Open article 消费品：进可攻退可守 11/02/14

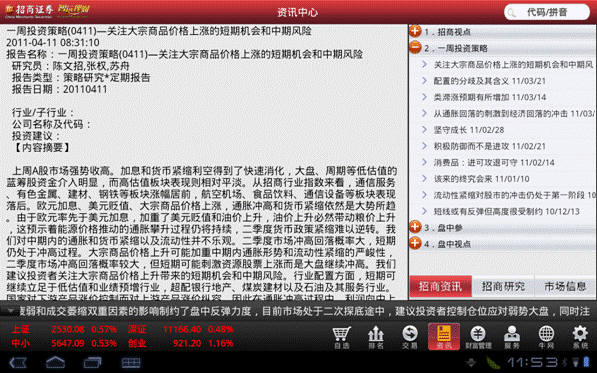pos(503,163)
